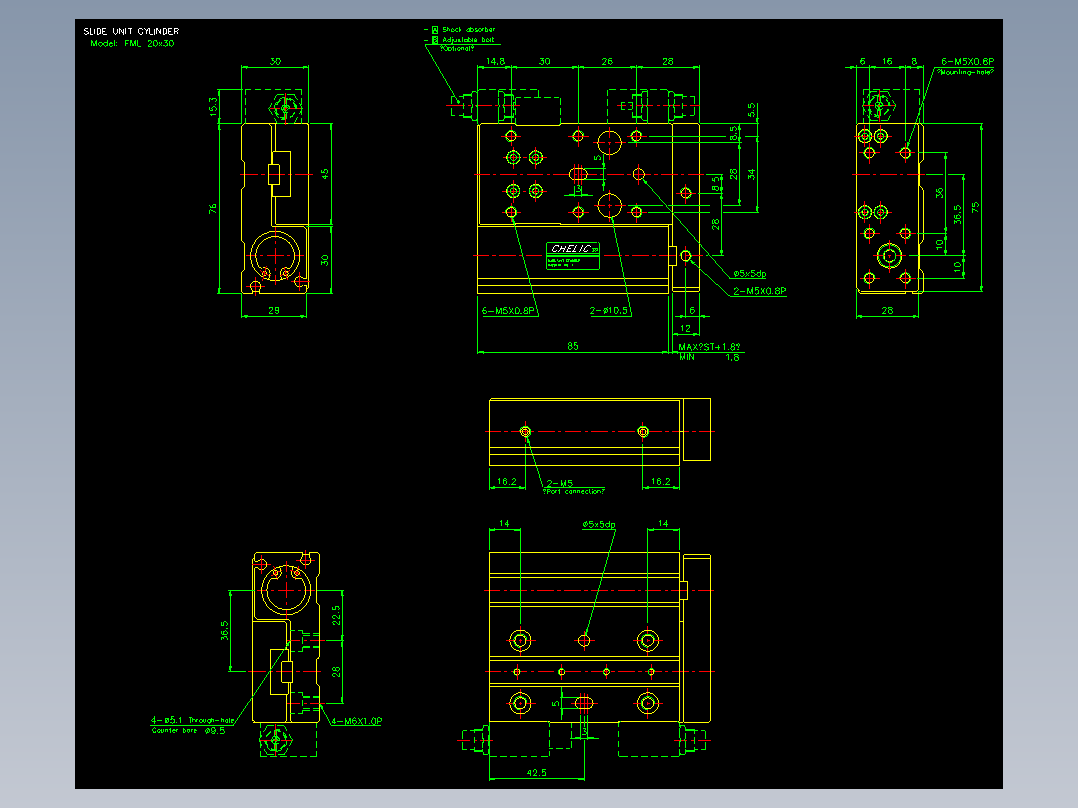Screen dimensions: 1078x808
Task: Select the 6-M5X0.8P Mounting-hole callout
Action: [967, 66]
